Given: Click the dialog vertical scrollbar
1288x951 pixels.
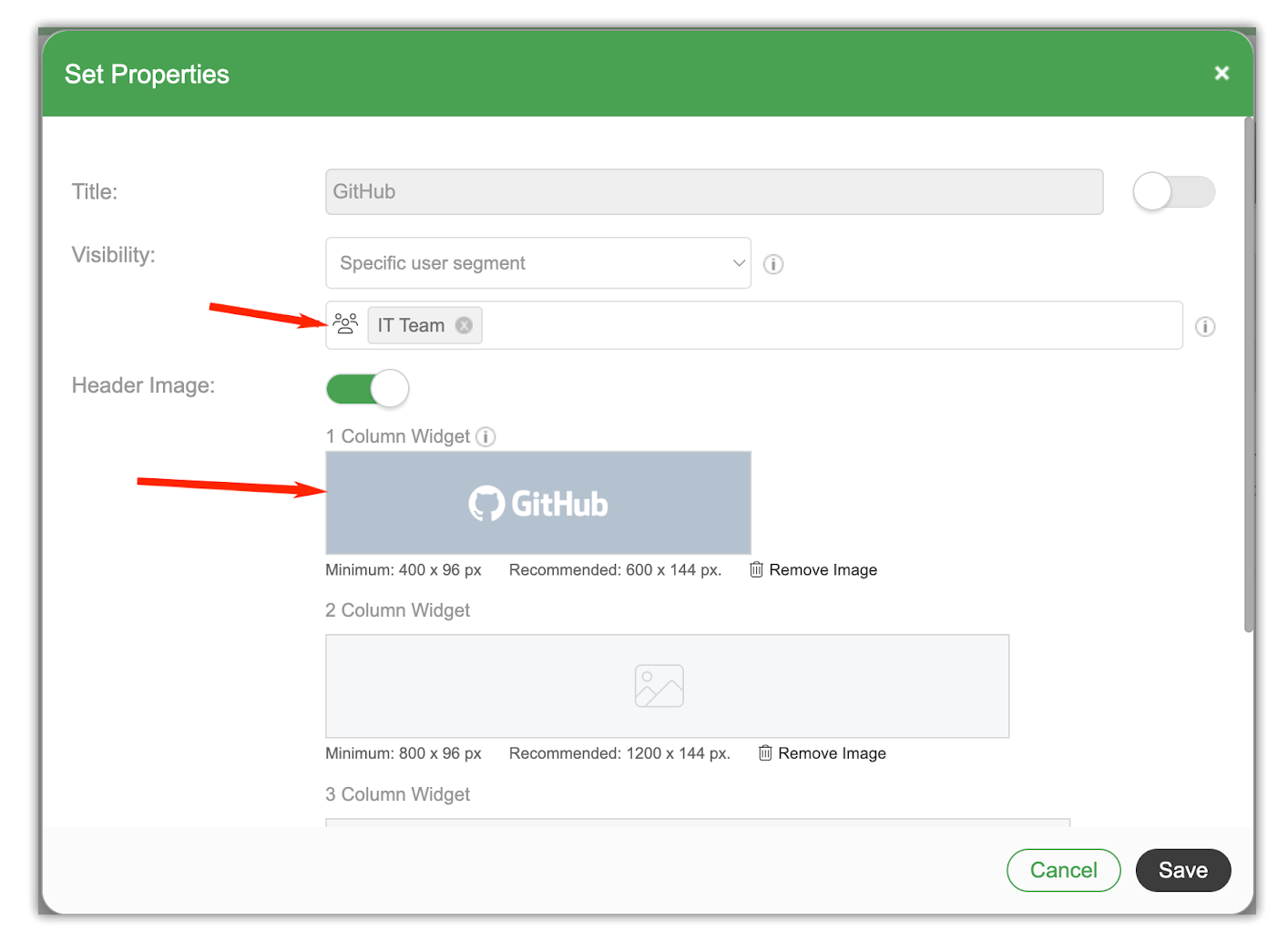Looking at the screenshot, I should 1249,373.
